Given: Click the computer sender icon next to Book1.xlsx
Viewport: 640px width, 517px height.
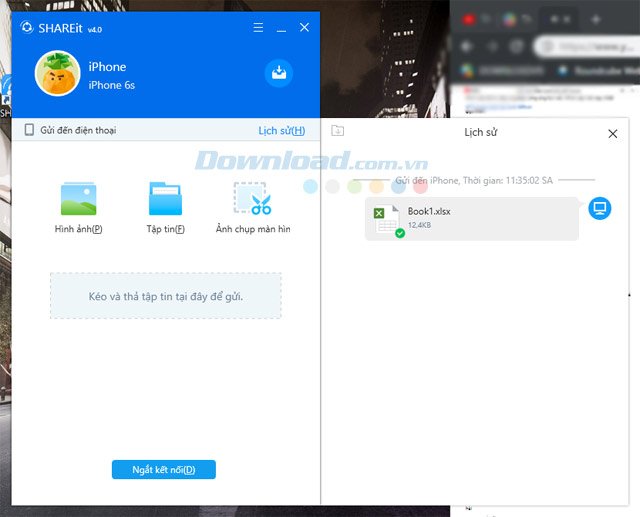Looking at the screenshot, I should tap(600, 208).
